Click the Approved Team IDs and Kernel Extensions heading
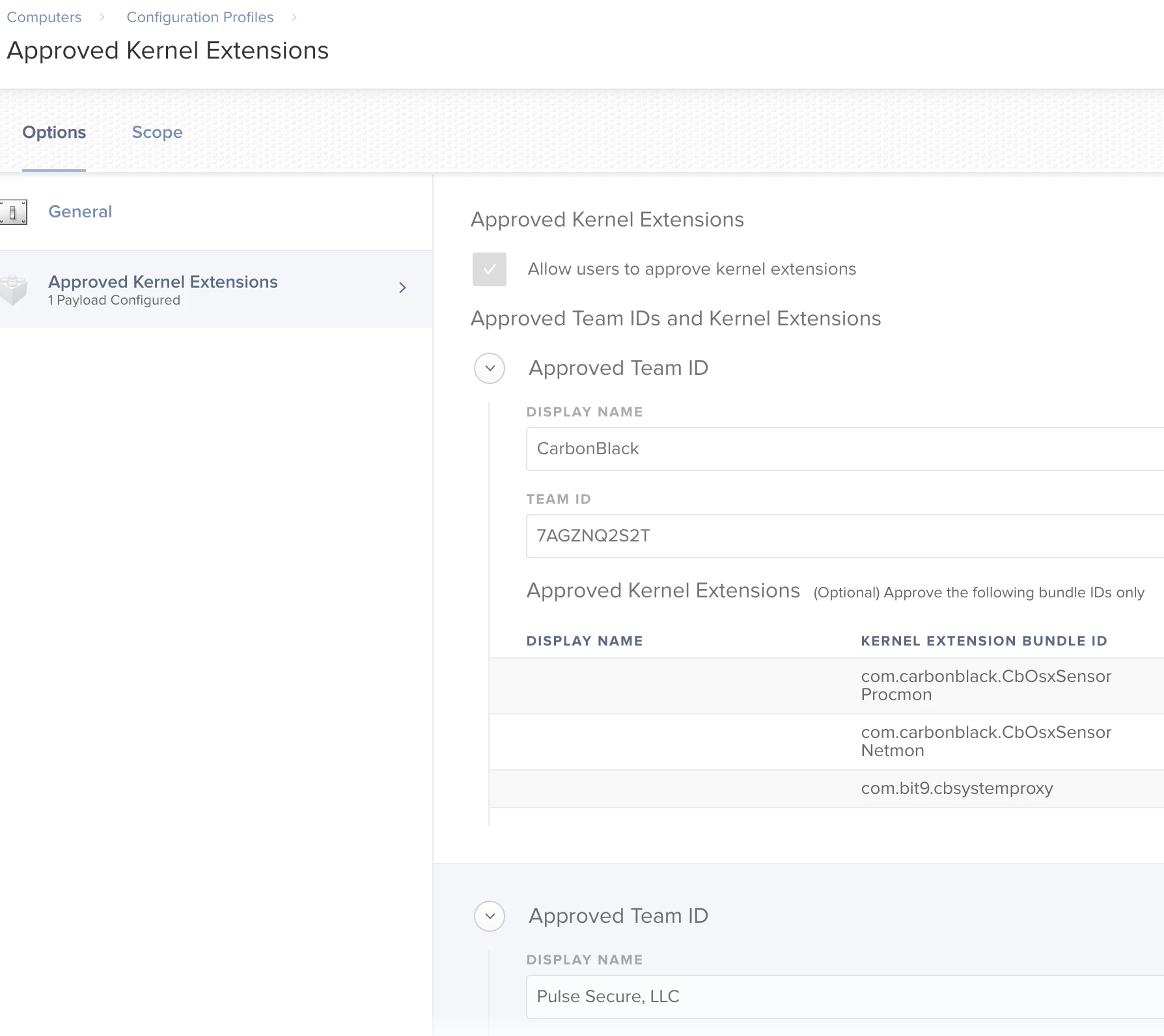 pos(676,319)
